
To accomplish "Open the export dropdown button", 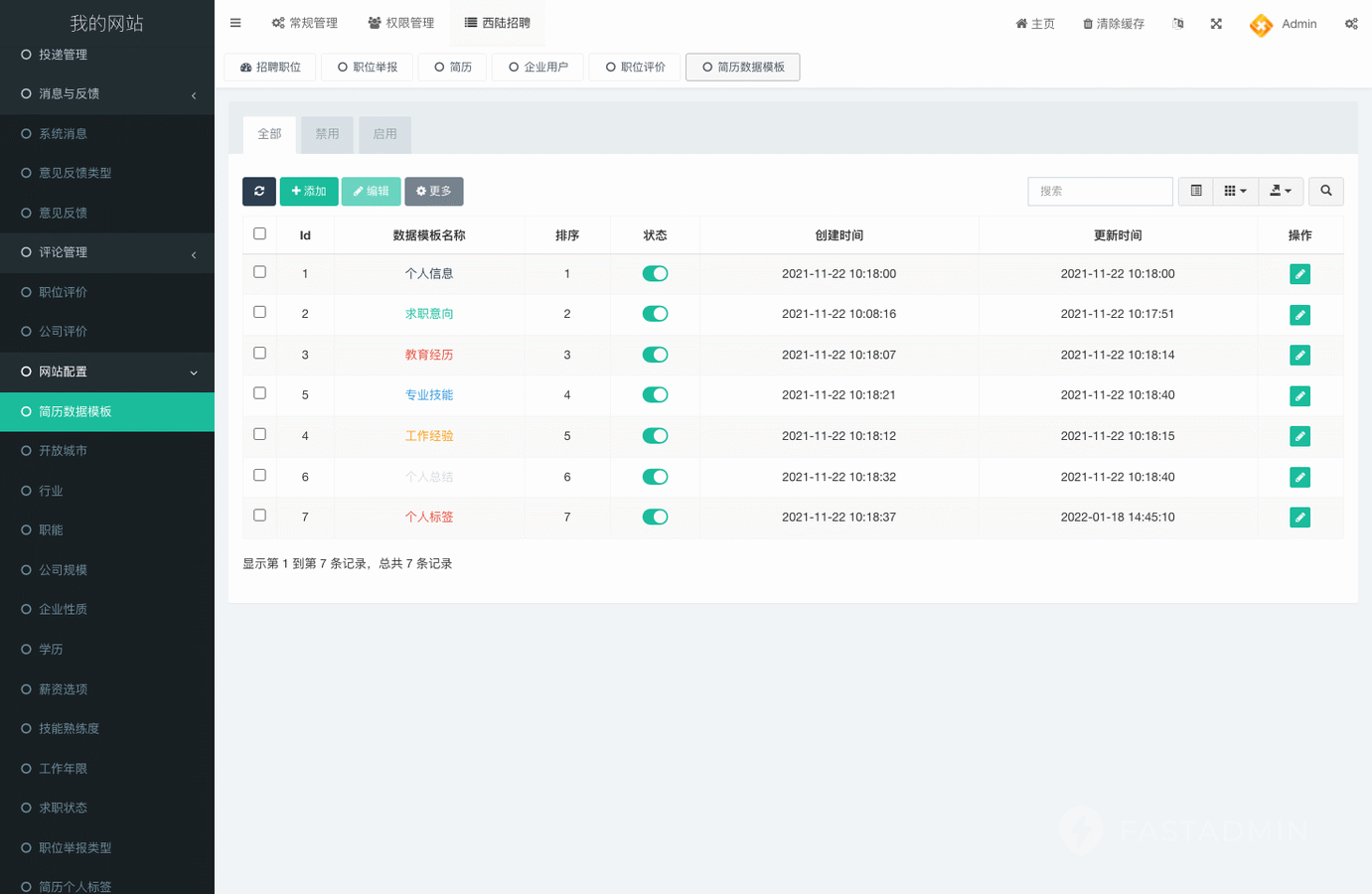I will [x=1281, y=191].
